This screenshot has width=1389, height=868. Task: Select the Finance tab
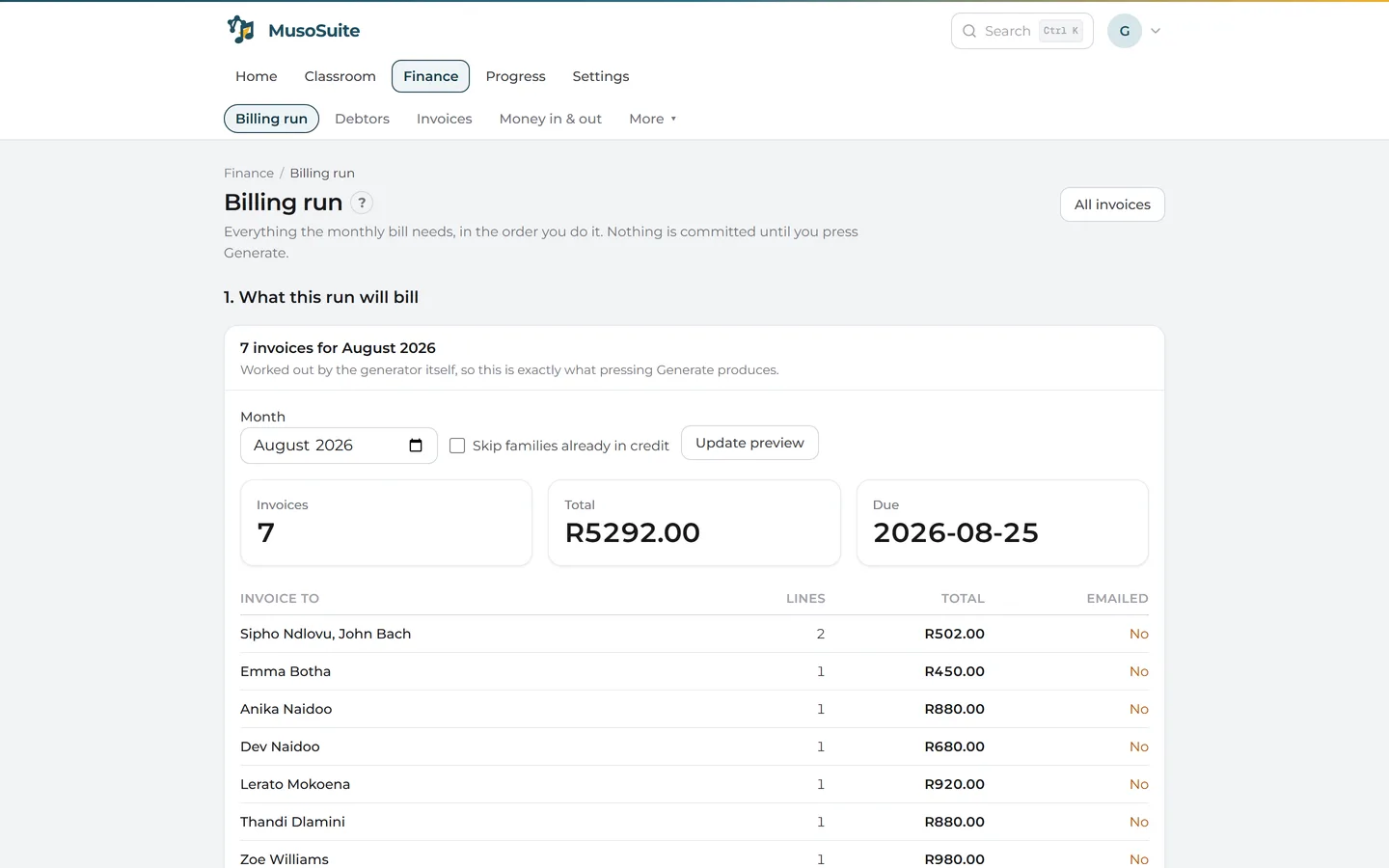431,76
